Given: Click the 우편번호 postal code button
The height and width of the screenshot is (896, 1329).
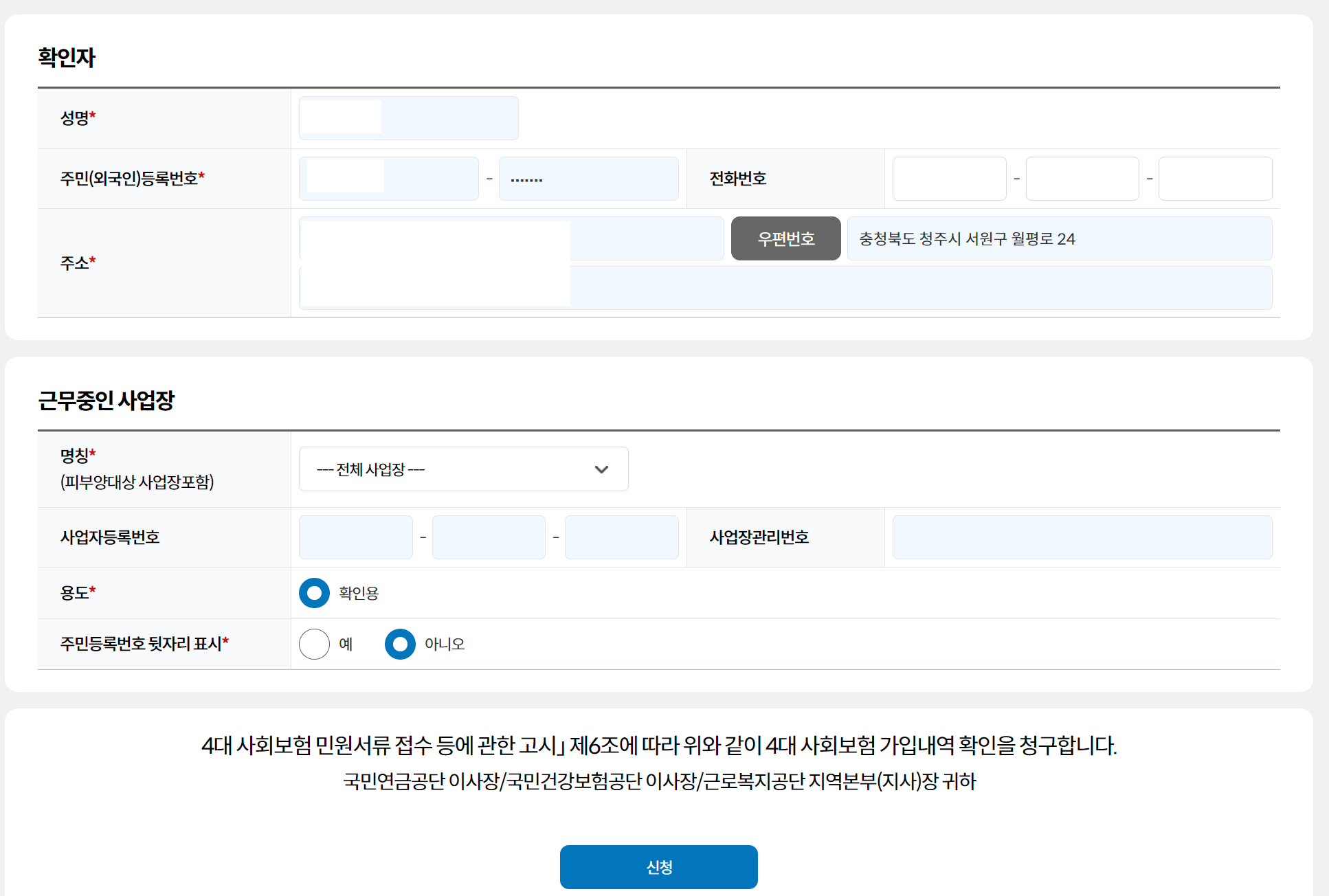Looking at the screenshot, I should click(785, 238).
